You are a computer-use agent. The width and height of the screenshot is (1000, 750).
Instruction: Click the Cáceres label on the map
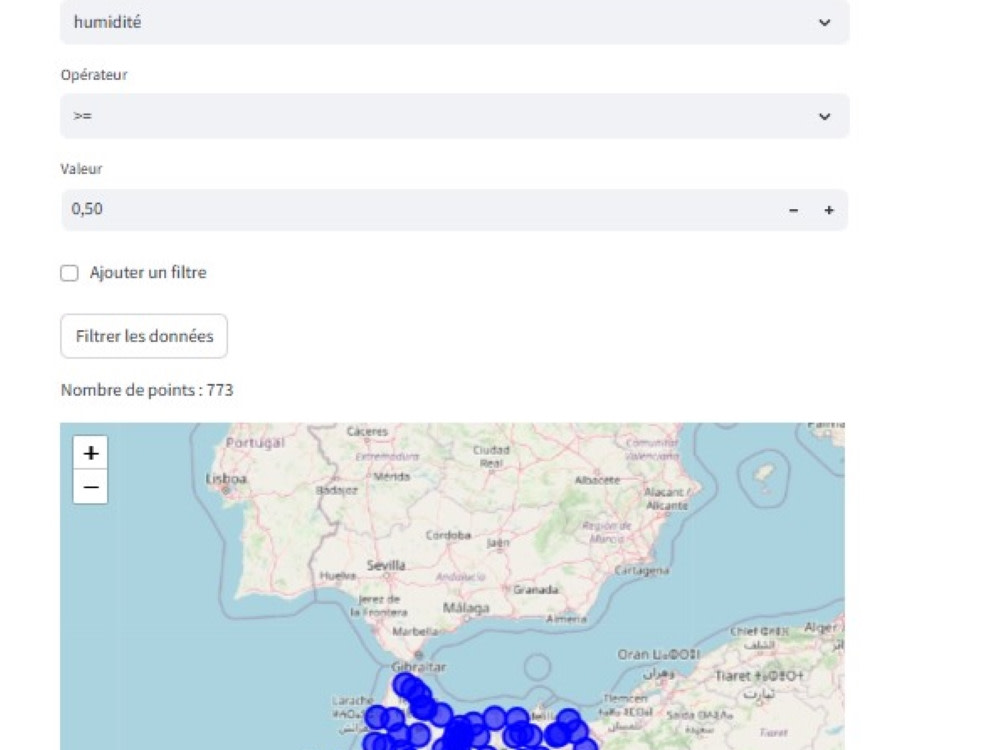point(367,432)
